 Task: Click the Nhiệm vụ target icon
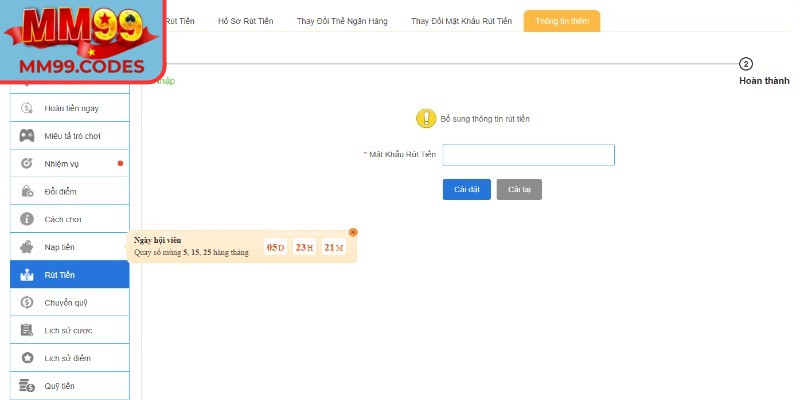[27, 163]
